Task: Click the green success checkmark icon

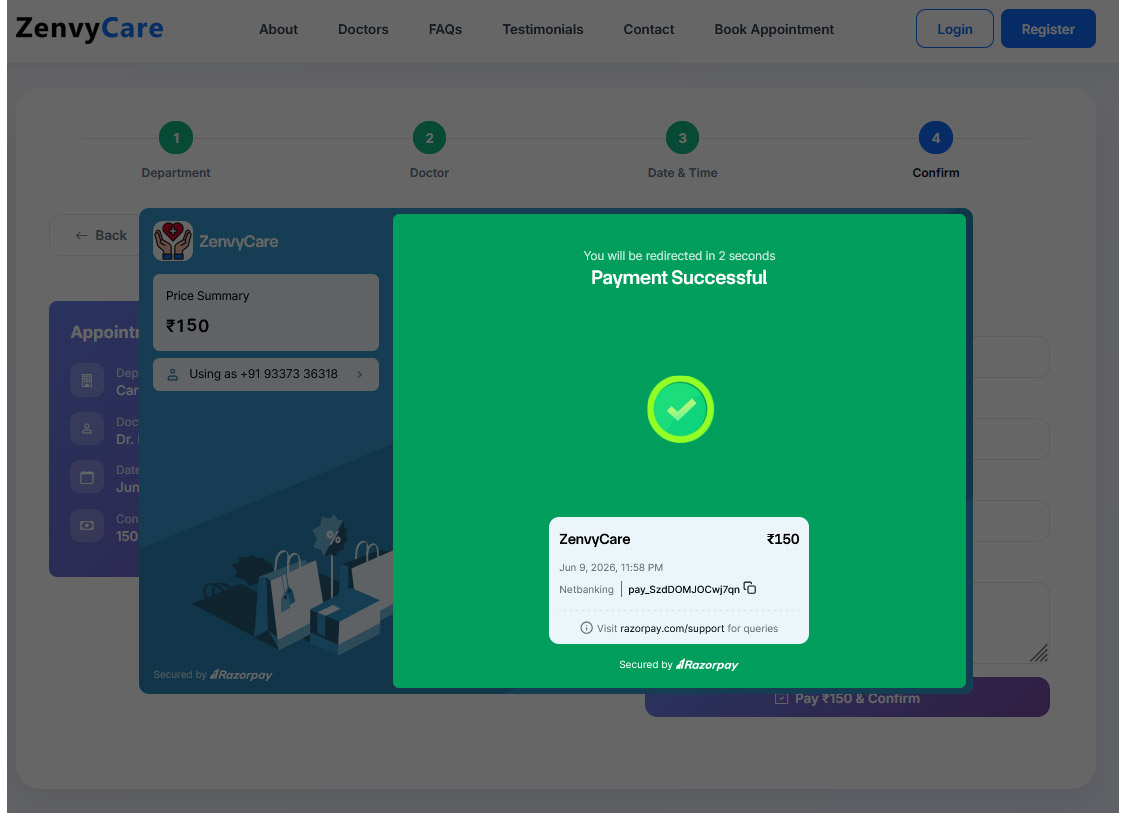Action: [x=680, y=409]
